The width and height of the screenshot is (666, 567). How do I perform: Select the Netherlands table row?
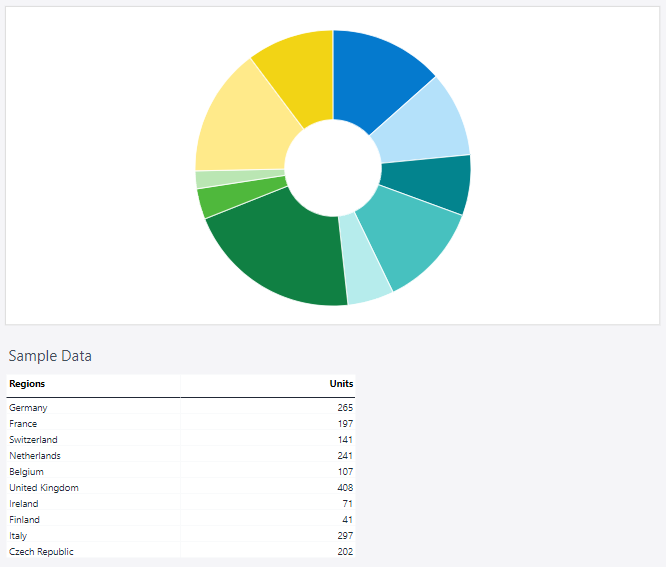tap(181, 456)
